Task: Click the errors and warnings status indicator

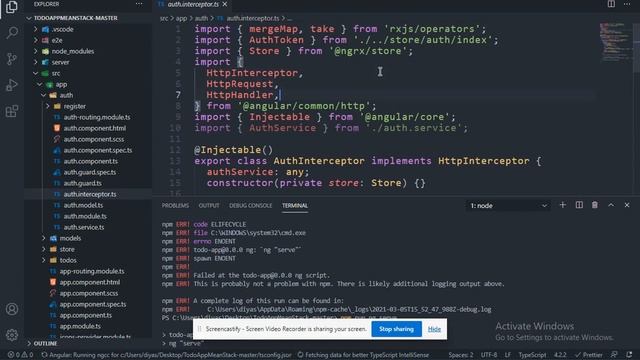Action: 20,355
